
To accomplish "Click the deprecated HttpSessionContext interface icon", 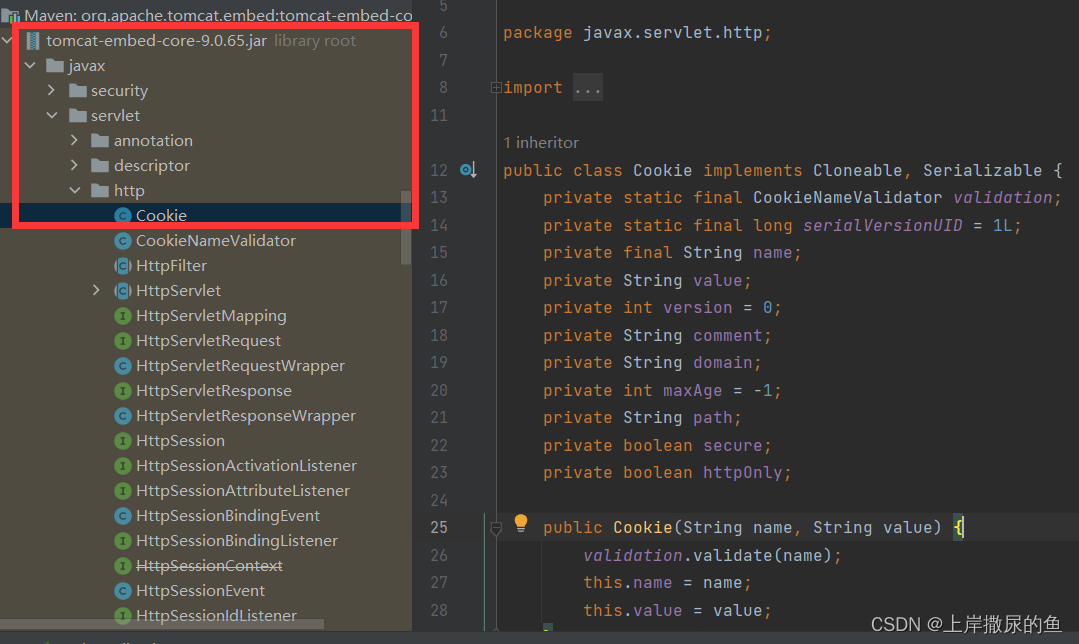I will 122,566.
